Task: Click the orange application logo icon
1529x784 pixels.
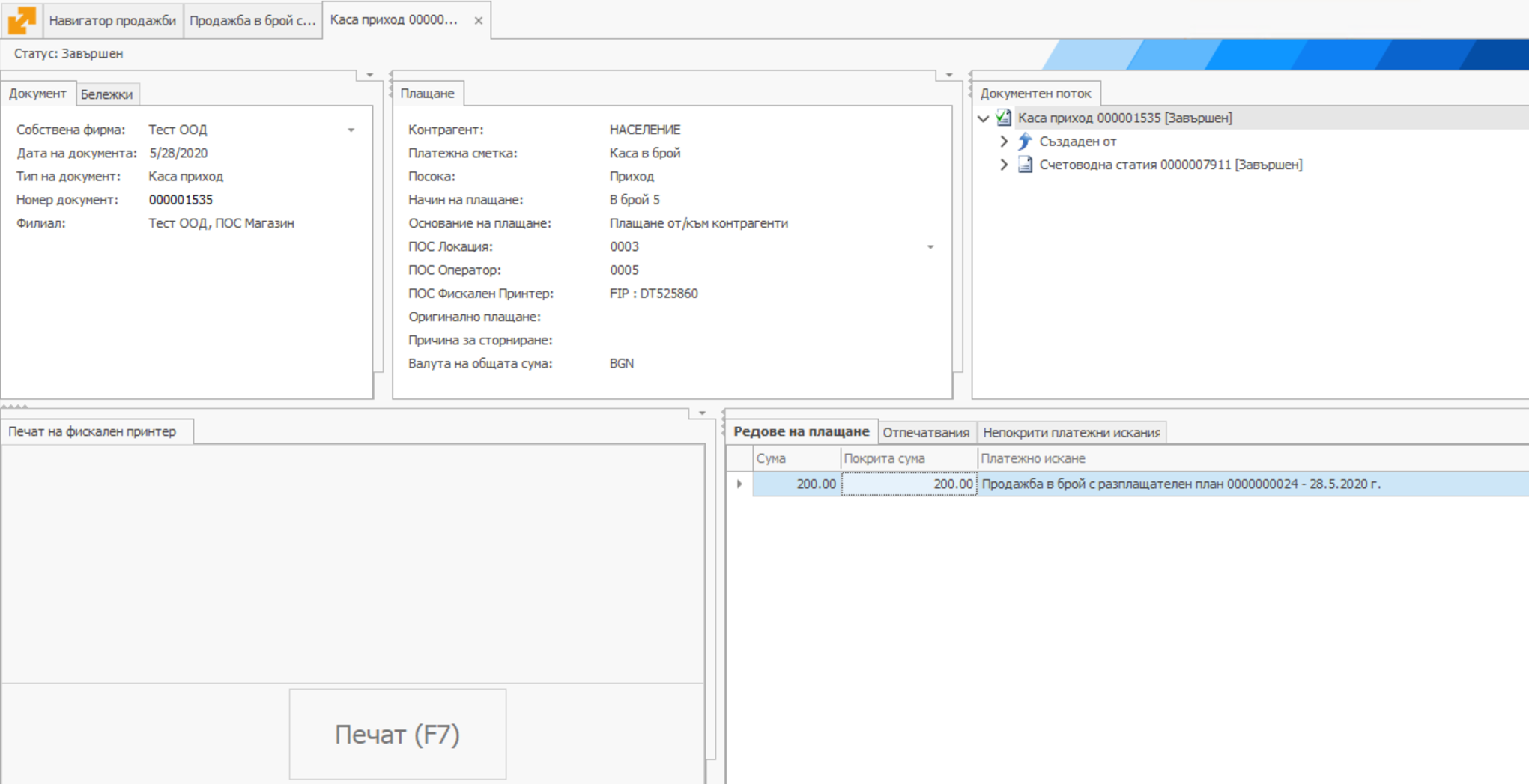Action: tap(22, 20)
